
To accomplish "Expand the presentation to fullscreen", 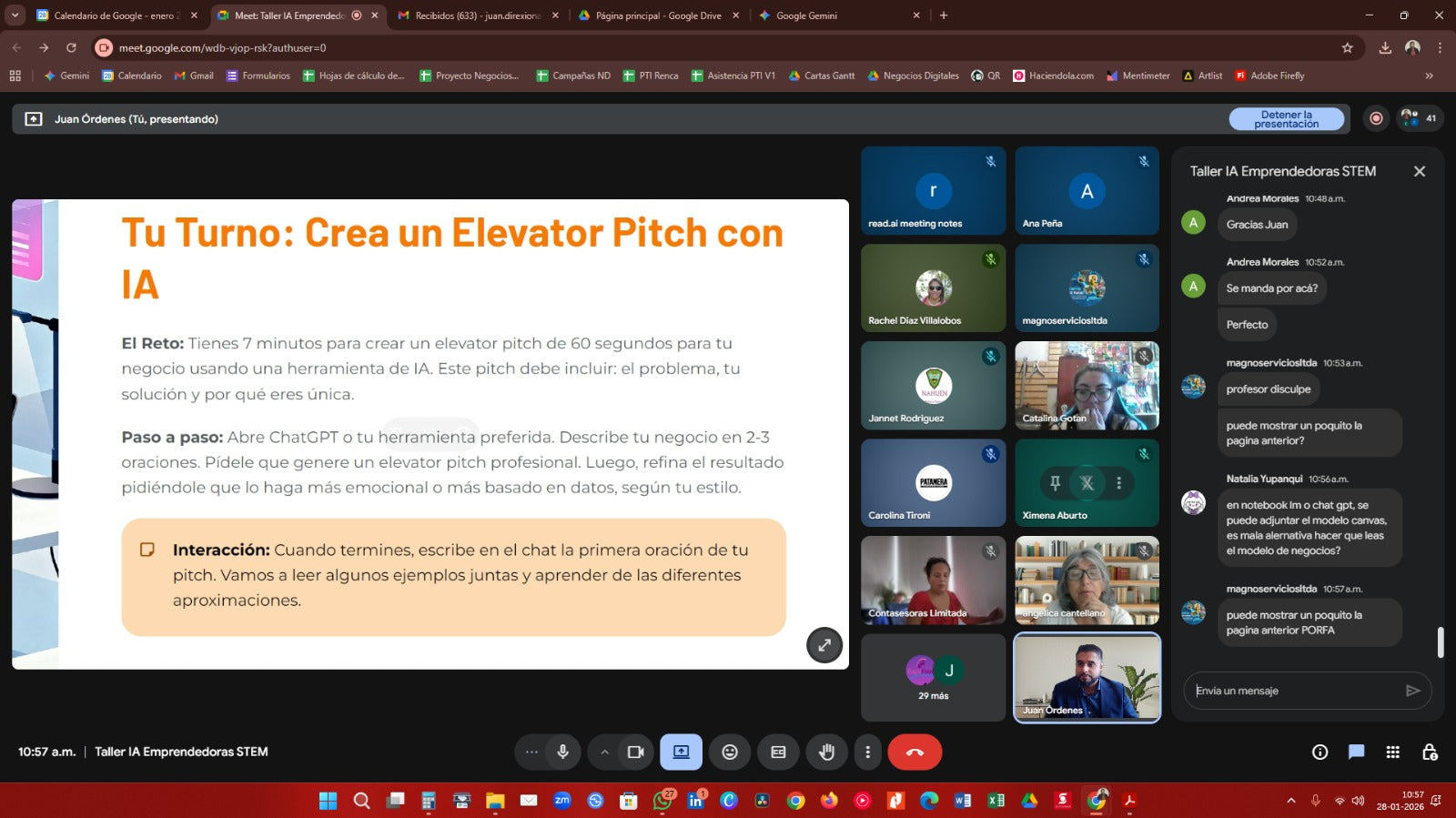I will coord(824,645).
